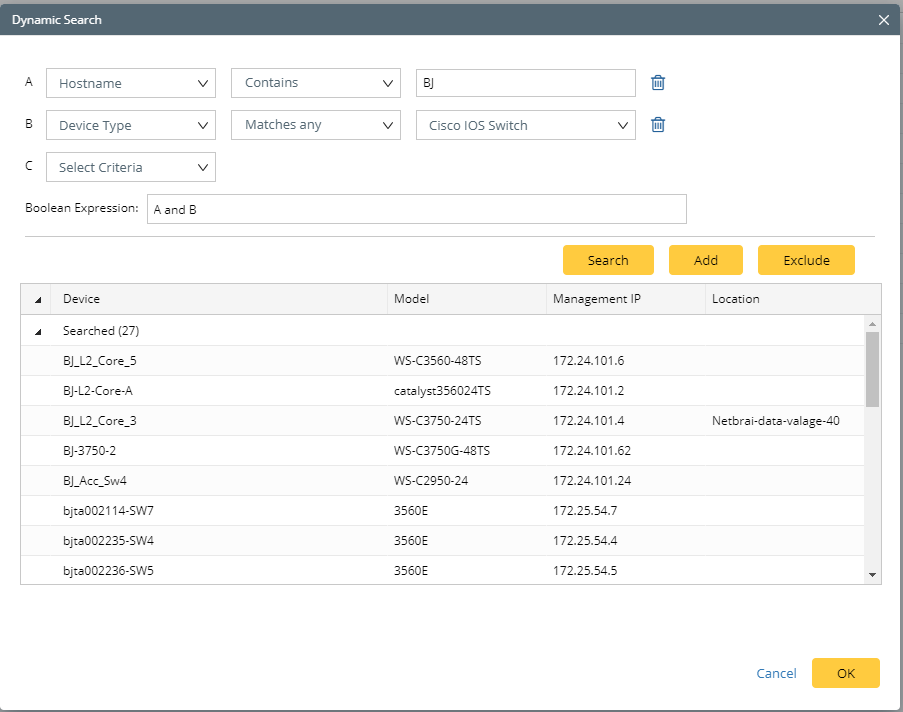903x712 pixels.
Task: Edit the Boolean Expression field
Action: pyautogui.click(x=417, y=208)
